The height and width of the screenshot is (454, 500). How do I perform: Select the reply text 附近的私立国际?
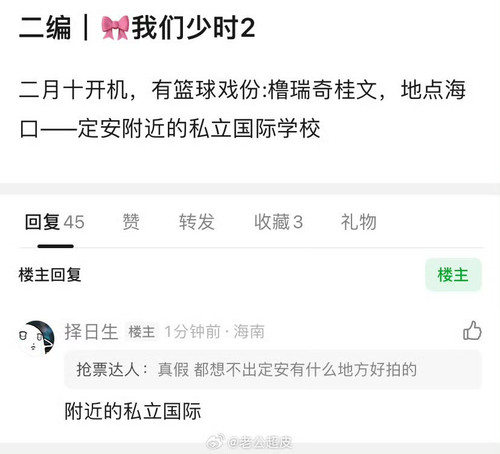pos(133,411)
